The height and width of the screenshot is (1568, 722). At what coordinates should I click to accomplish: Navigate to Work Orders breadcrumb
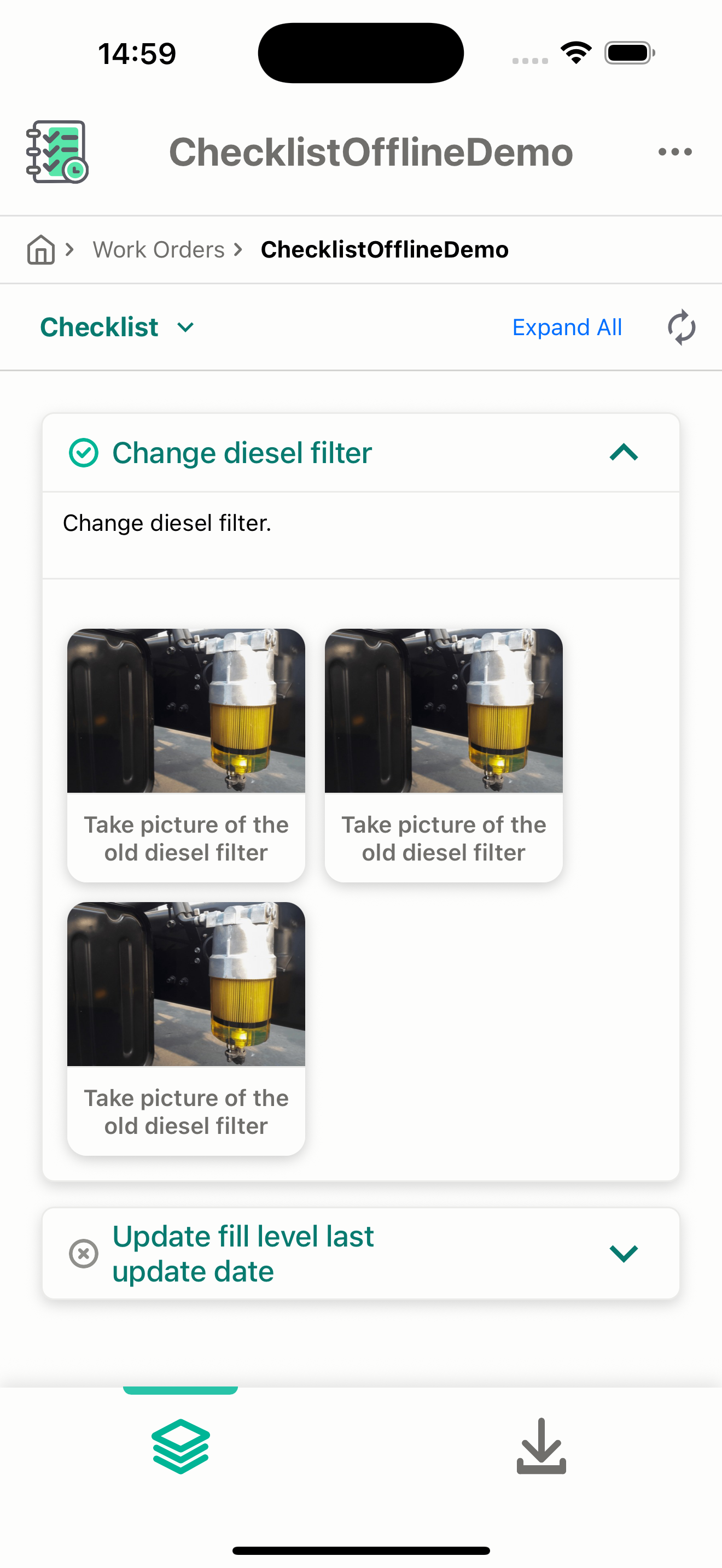[158, 249]
